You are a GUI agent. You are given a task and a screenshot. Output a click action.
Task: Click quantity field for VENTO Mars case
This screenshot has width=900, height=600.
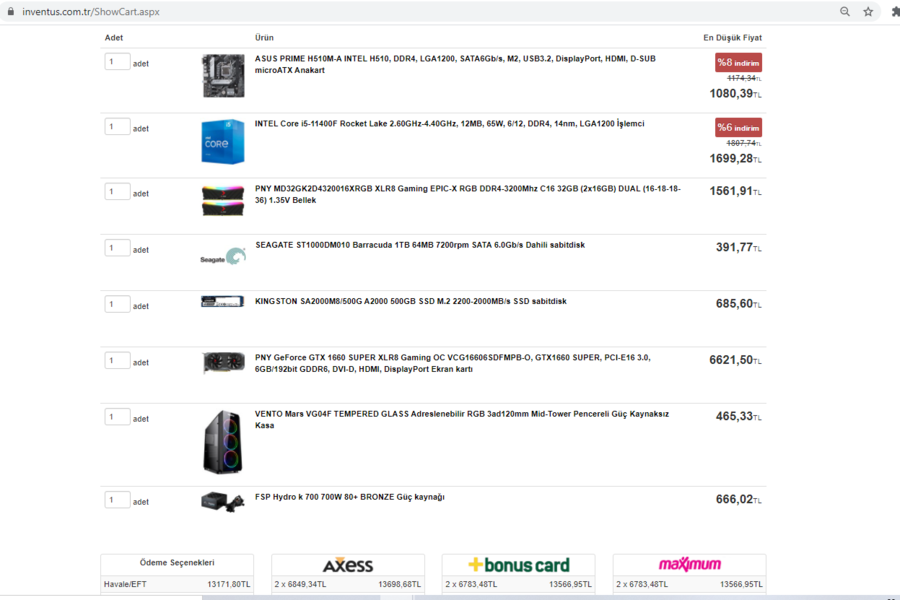click(x=117, y=416)
